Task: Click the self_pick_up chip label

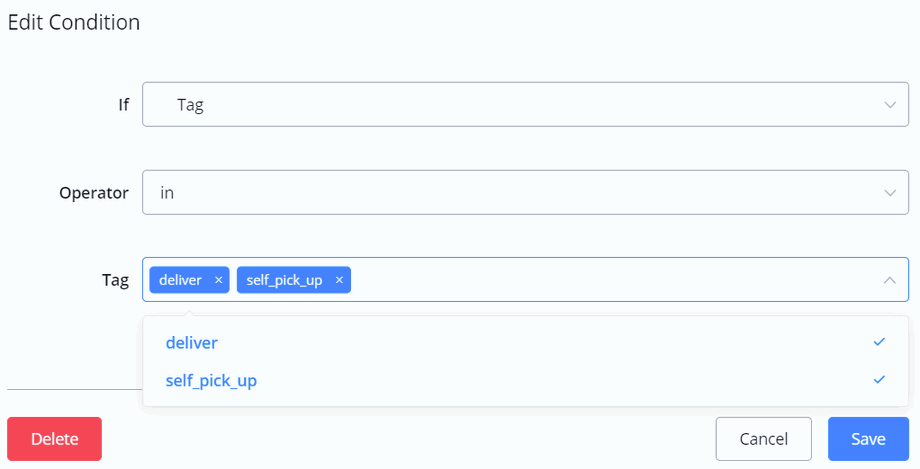Action: (x=284, y=280)
